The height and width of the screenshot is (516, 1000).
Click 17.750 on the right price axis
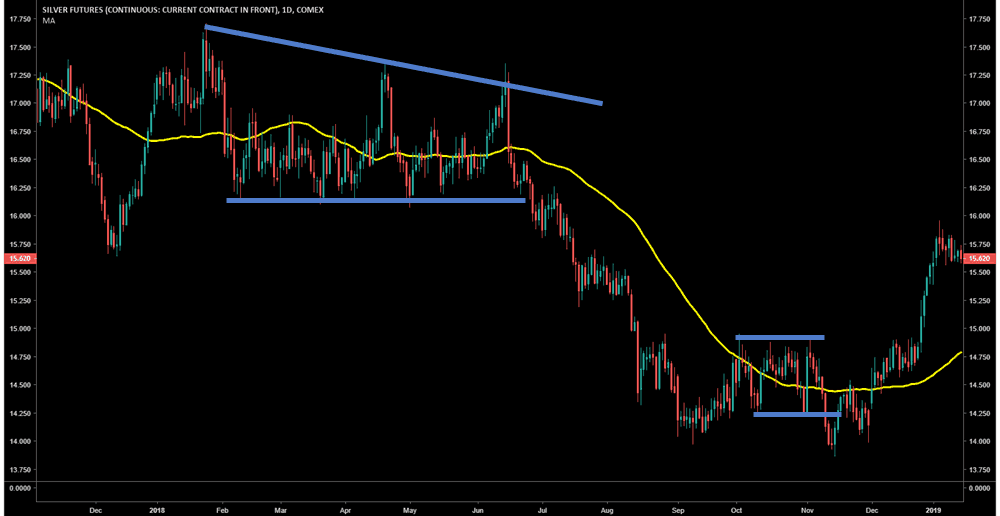(x=979, y=19)
